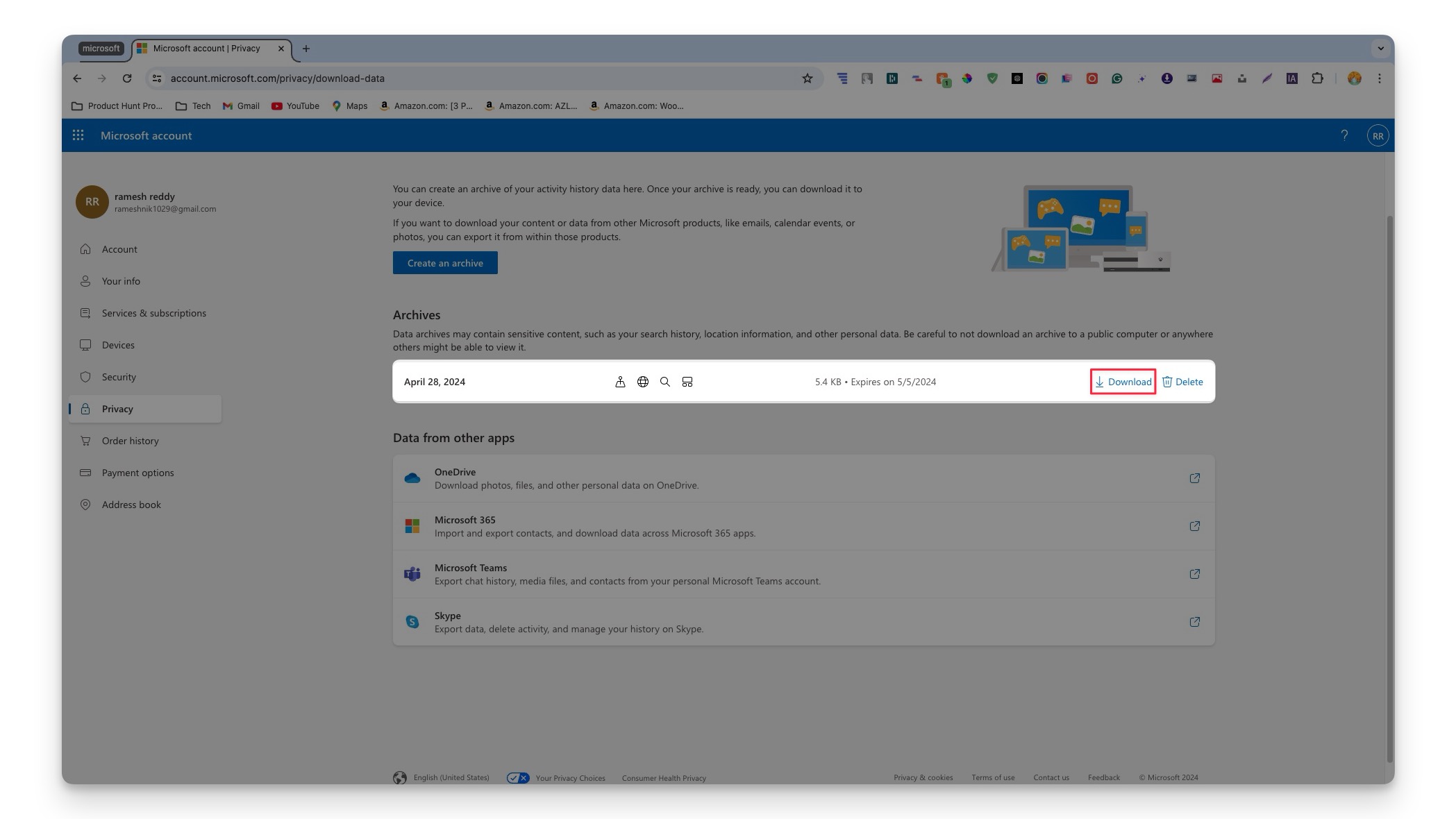Open the OneDrive data row
Viewport: 1456px width, 819px height.
(803, 478)
